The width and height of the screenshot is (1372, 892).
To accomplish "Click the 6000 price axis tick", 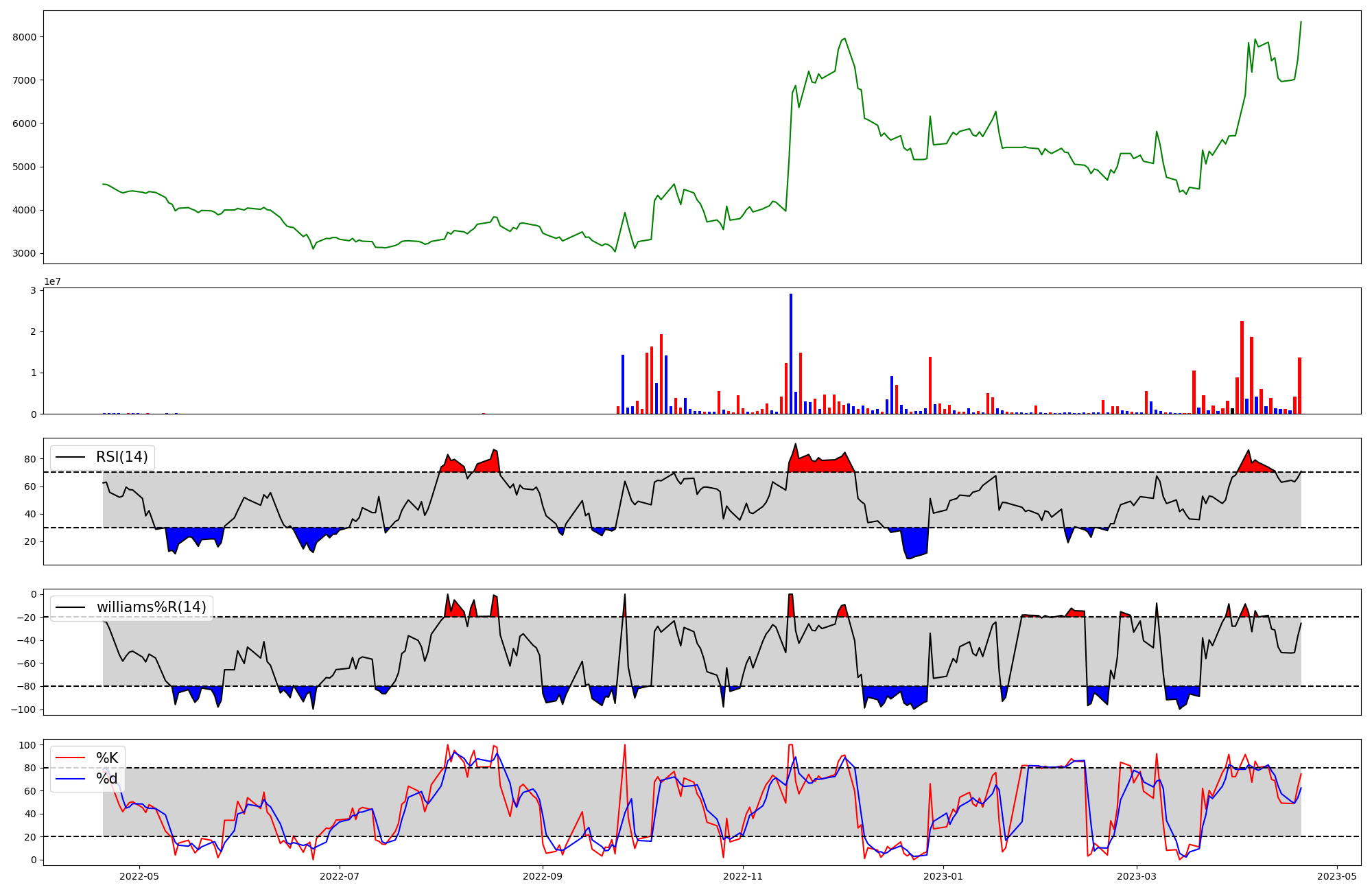I will (x=25, y=124).
